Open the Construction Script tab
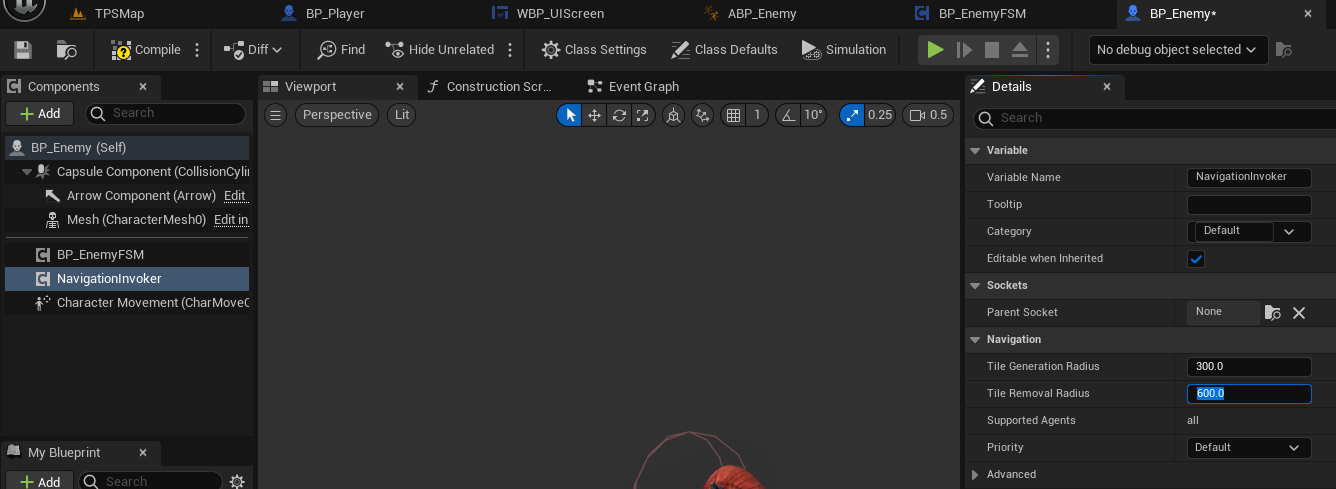Image resolution: width=1336 pixels, height=489 pixels. 498,87
